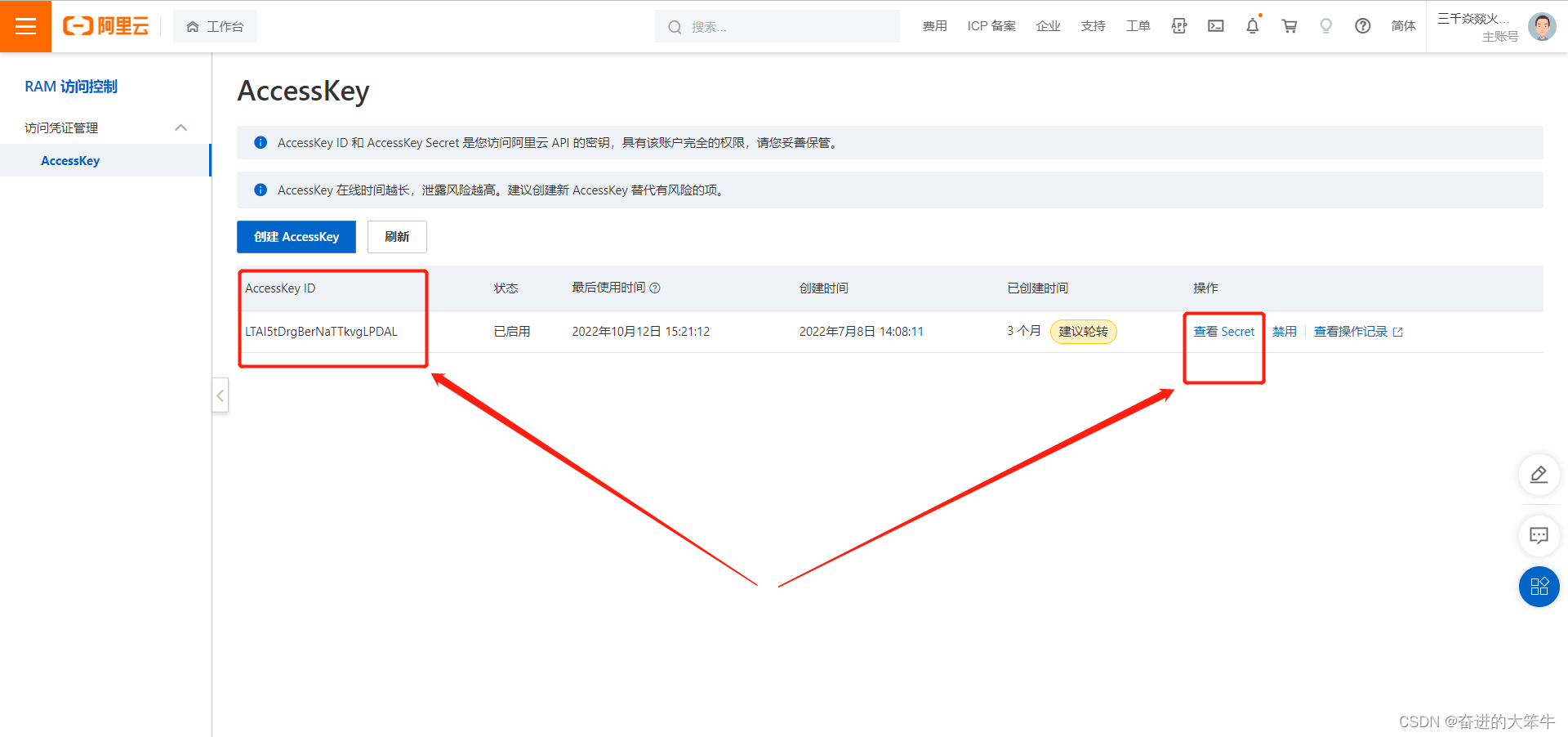Click the 状态 column header
The width and height of the screenshot is (1568, 737).
coord(506,288)
